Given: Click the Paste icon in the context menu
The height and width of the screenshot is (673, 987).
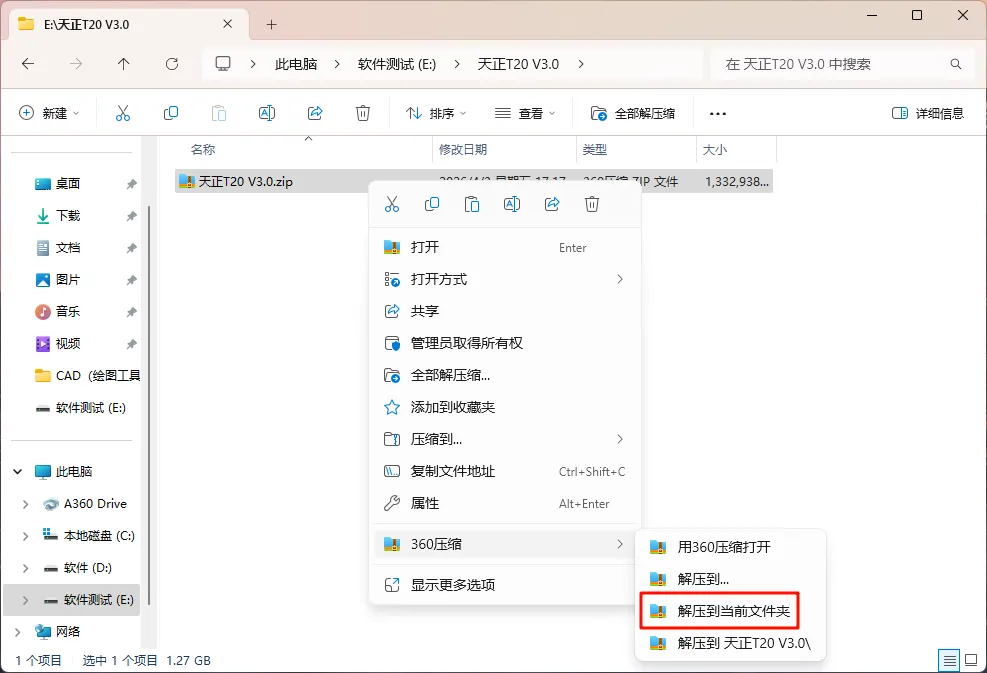Looking at the screenshot, I should (x=472, y=204).
